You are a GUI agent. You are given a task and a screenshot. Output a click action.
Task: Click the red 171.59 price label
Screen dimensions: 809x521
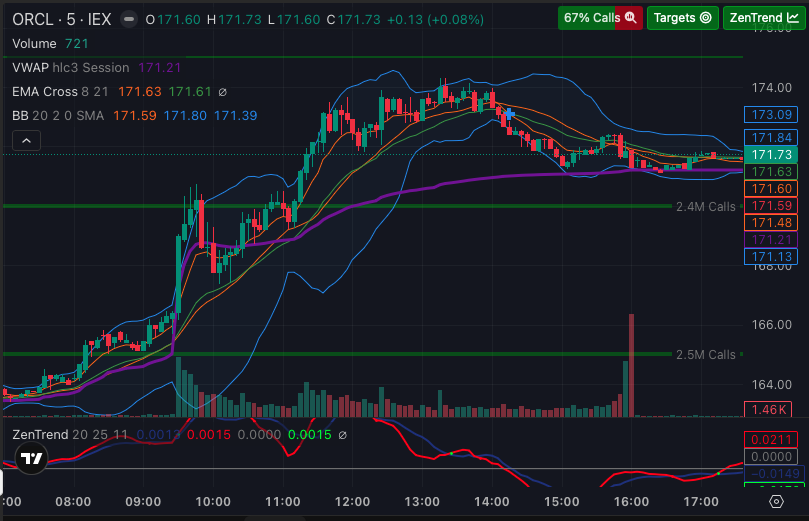click(x=771, y=206)
